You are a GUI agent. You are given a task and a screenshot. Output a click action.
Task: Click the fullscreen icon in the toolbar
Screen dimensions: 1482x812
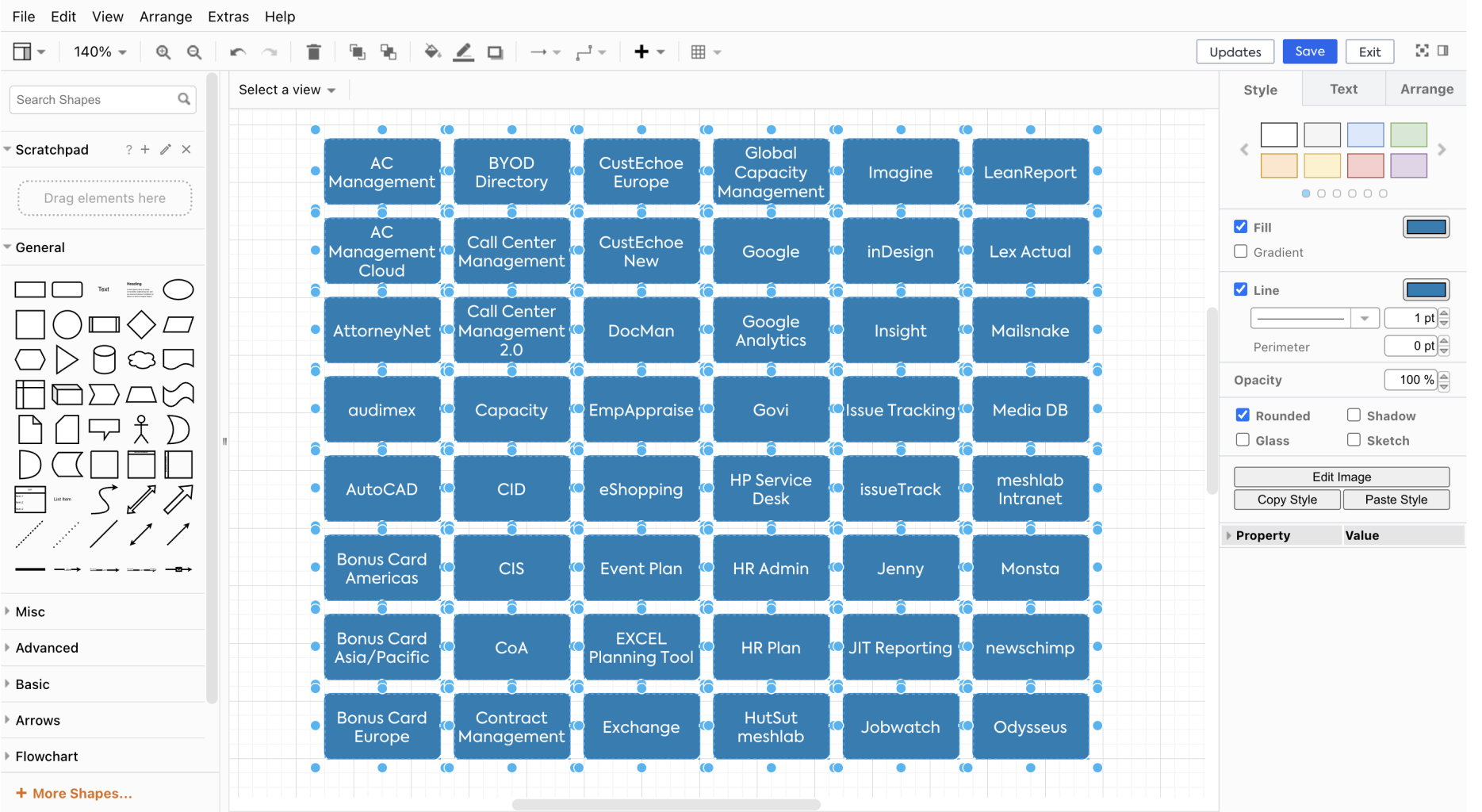(1422, 51)
